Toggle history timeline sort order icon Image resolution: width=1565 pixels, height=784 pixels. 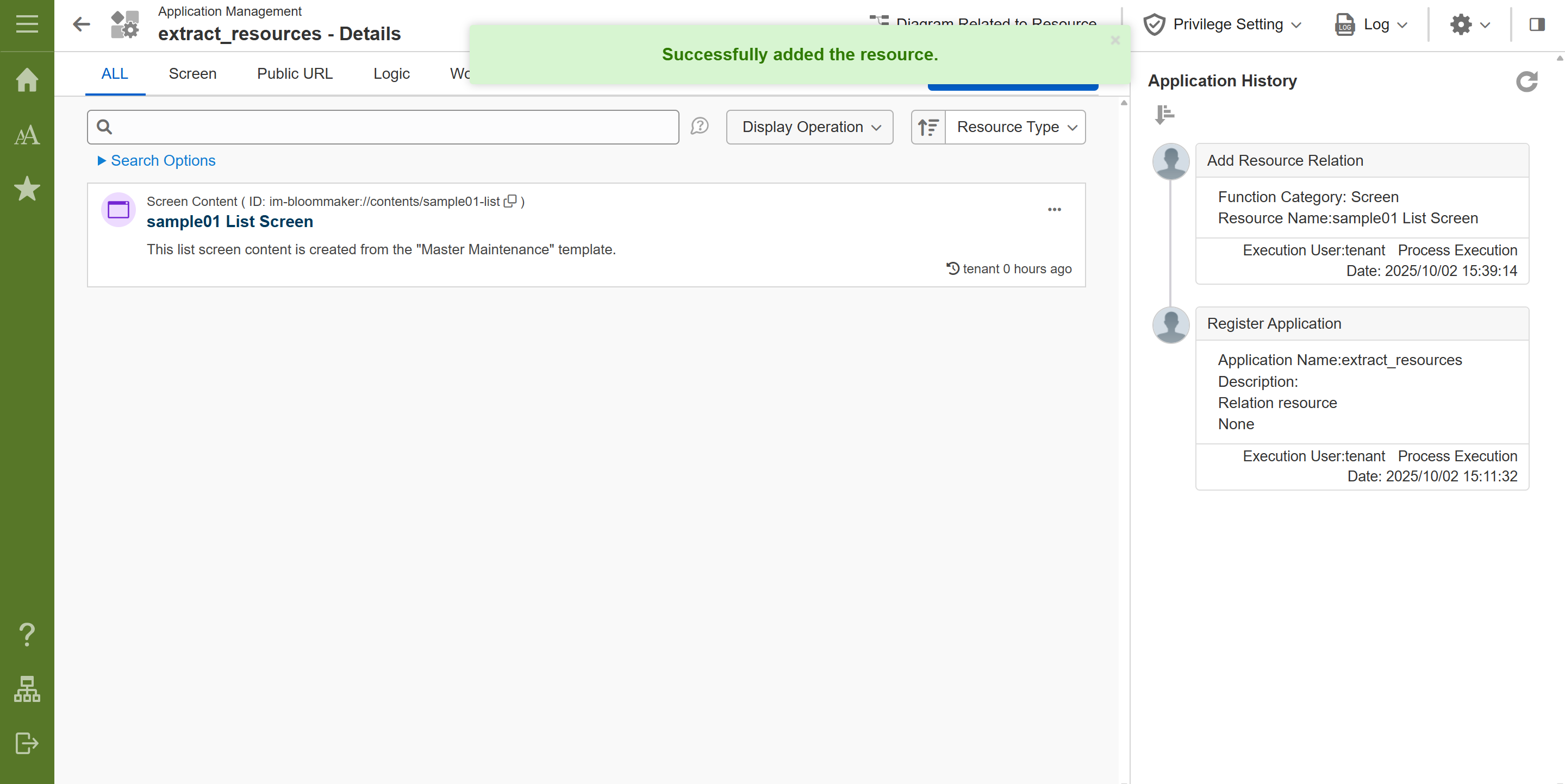pos(1164,114)
